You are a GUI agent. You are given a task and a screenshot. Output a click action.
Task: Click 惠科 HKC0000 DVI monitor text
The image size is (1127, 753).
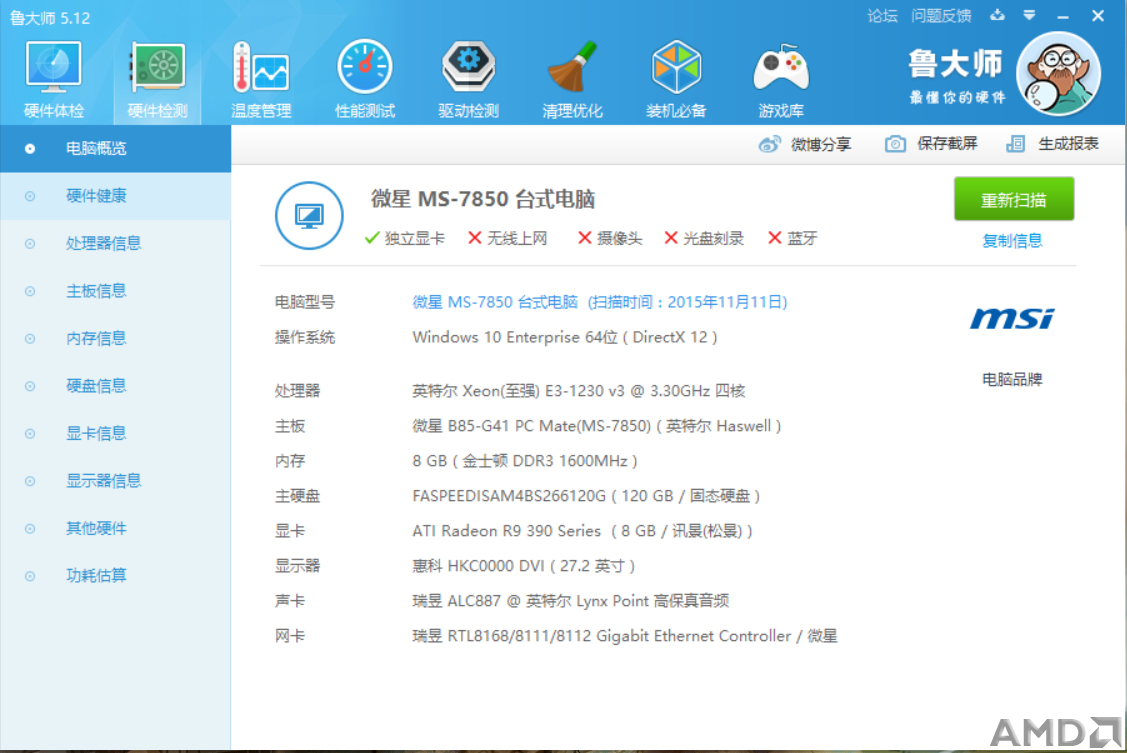[x=524, y=566]
